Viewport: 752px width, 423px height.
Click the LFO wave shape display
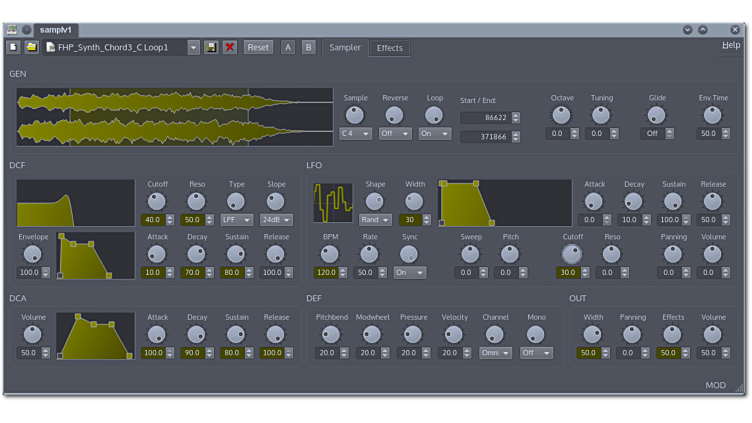pos(333,203)
